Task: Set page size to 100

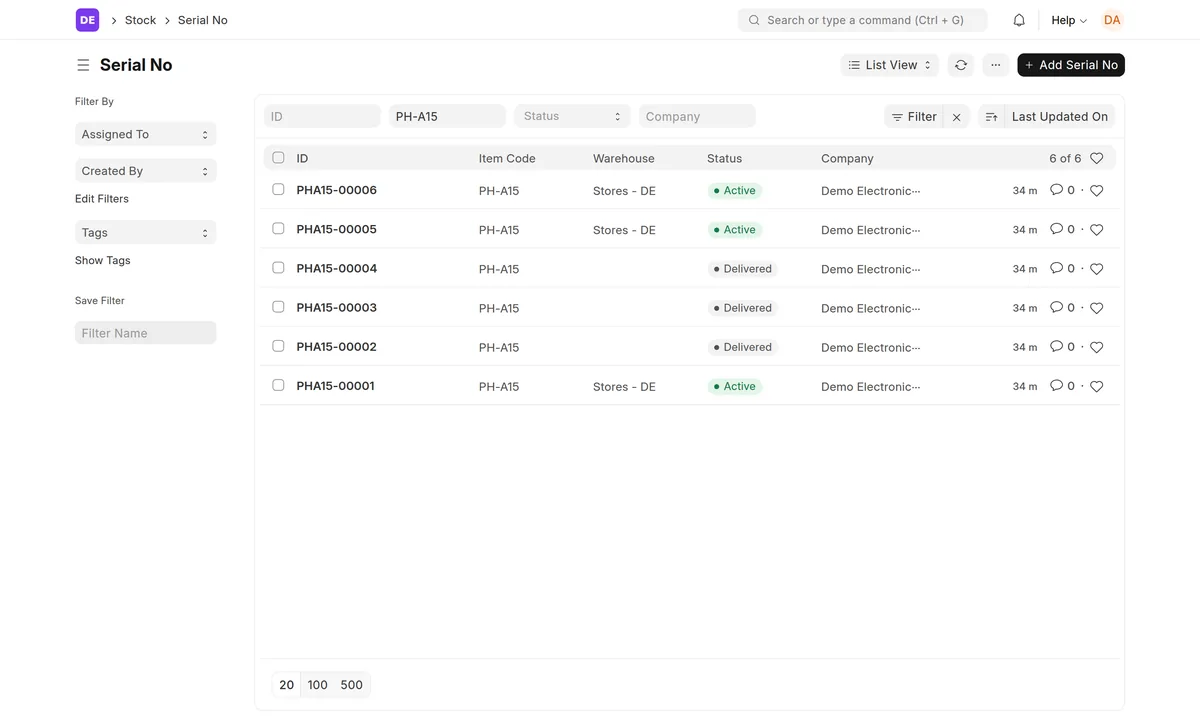Action: [318, 685]
